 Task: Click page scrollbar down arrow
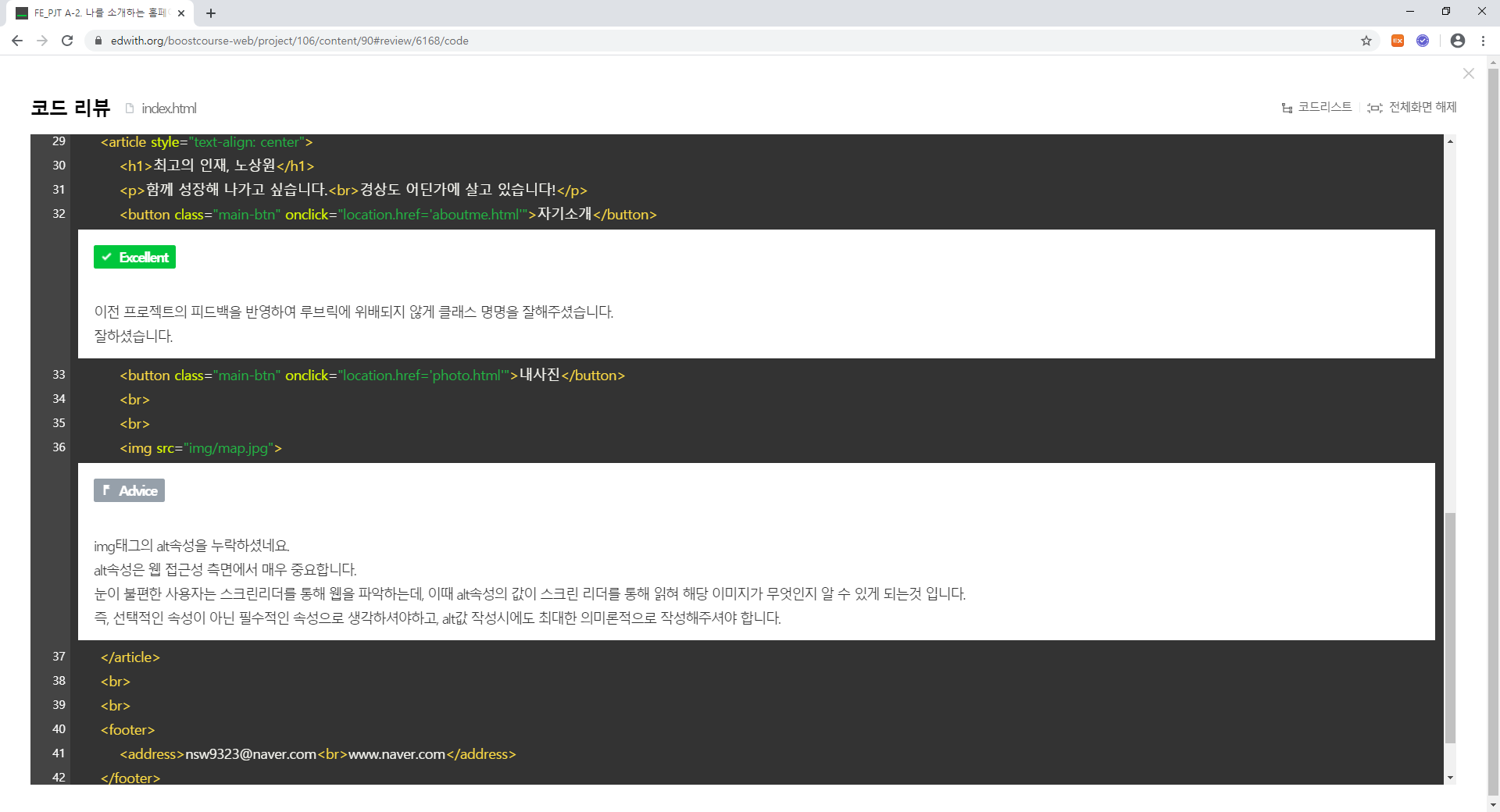pos(1493,804)
